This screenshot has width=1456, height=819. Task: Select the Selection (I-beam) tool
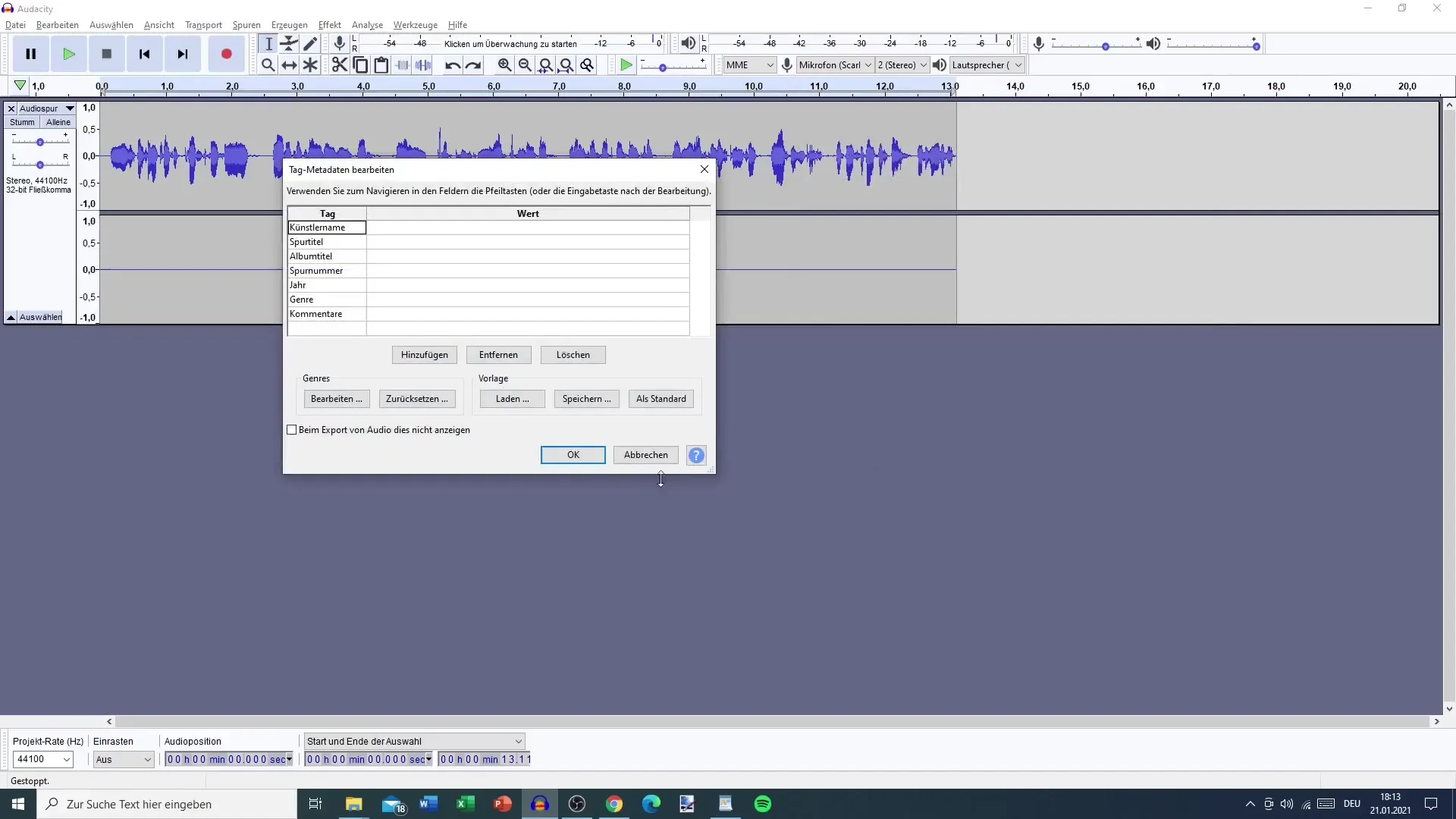click(x=268, y=44)
